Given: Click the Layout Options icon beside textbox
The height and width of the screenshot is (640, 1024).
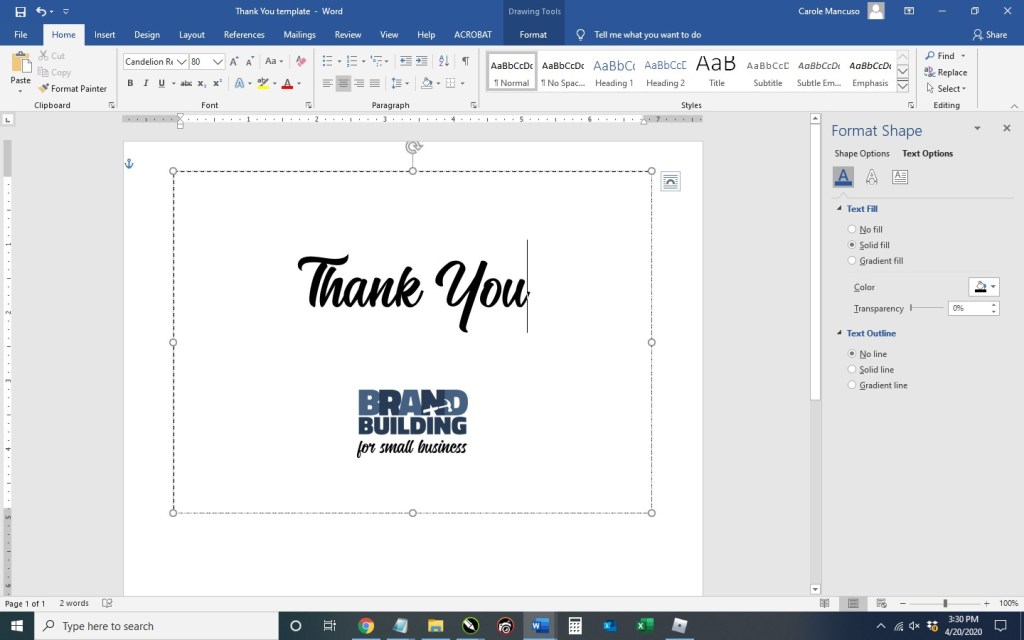Looking at the screenshot, I should (x=670, y=181).
